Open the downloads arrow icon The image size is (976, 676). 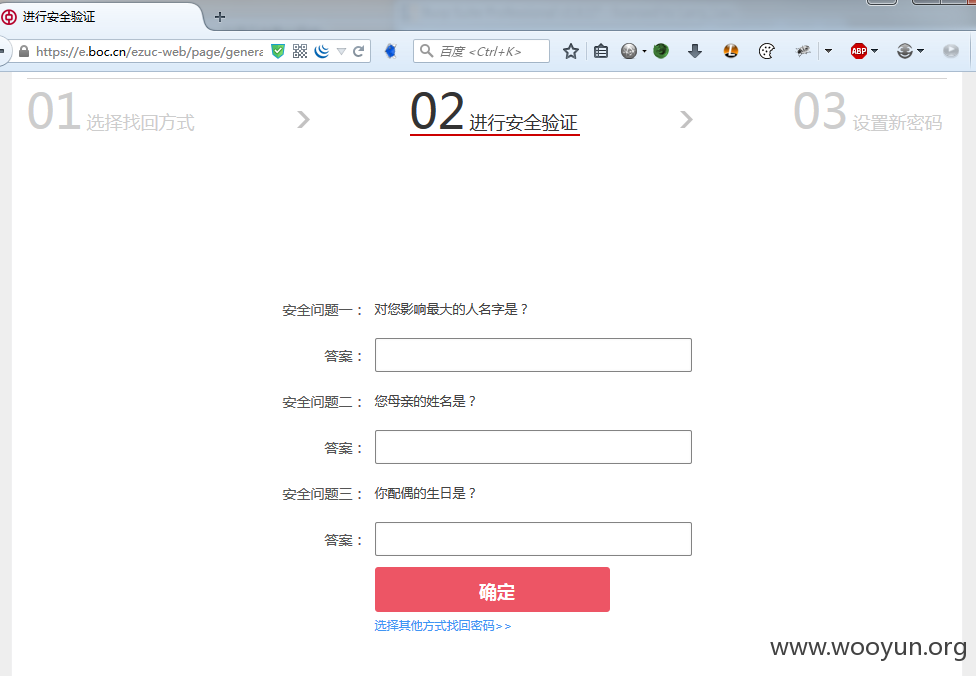695,51
